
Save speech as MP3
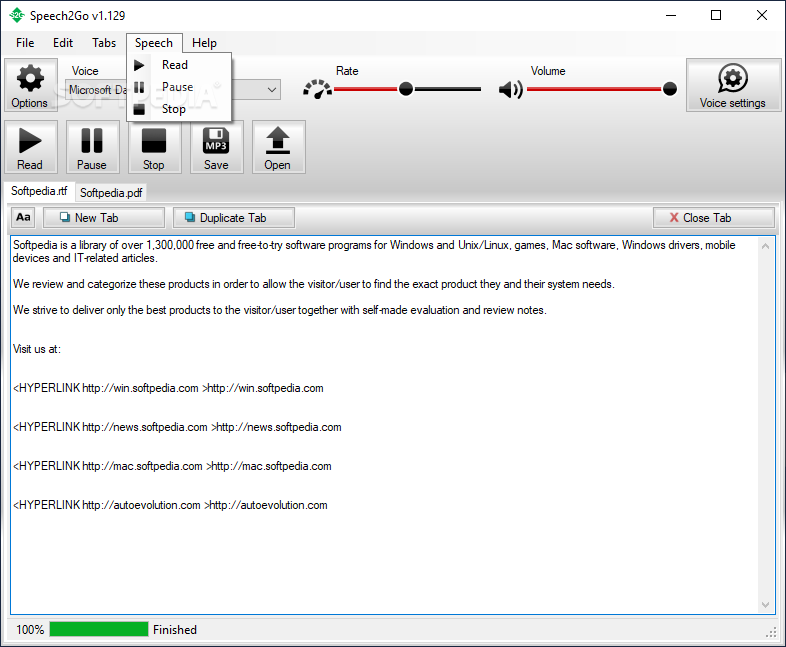tap(217, 147)
